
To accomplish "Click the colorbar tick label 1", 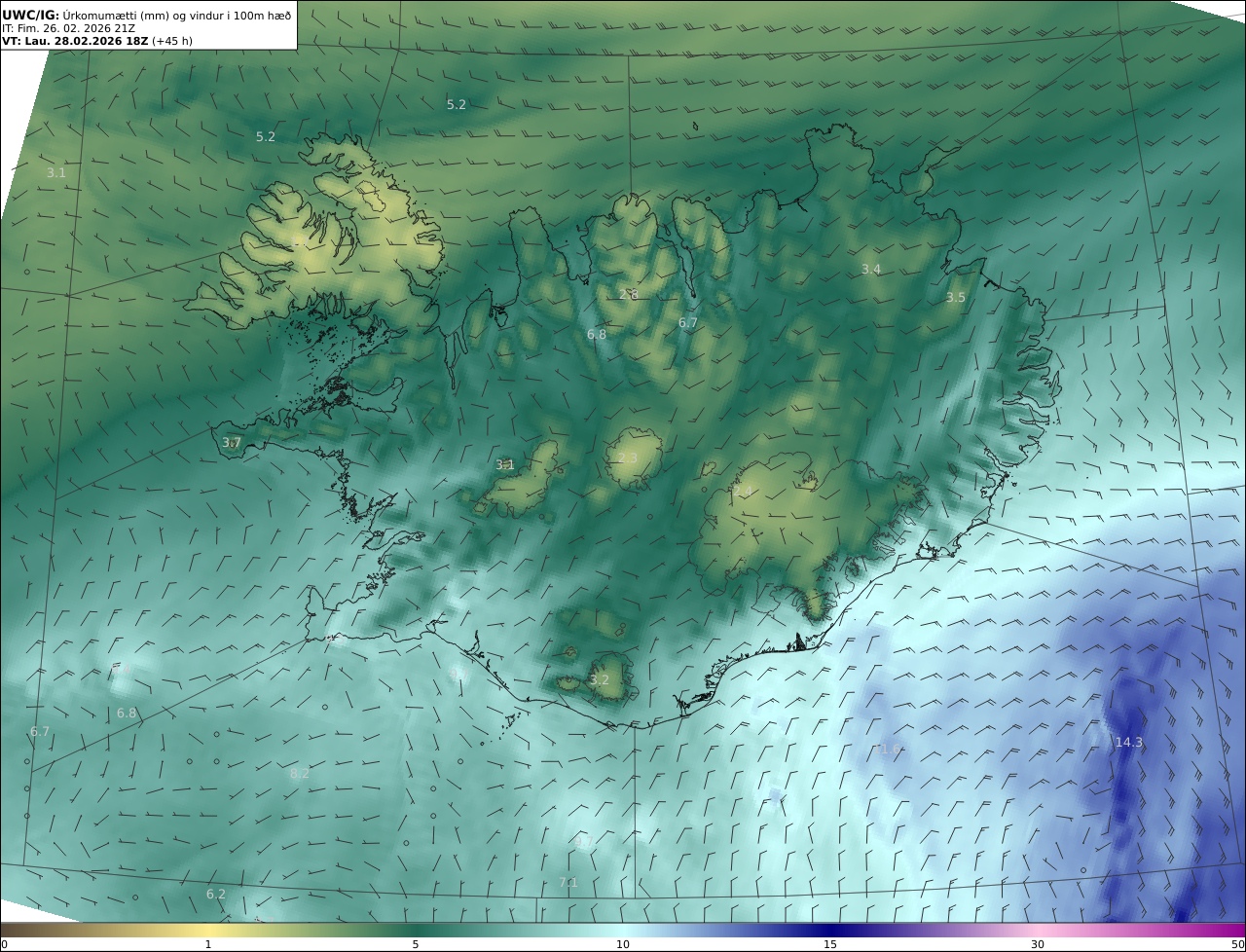I will click(208, 944).
